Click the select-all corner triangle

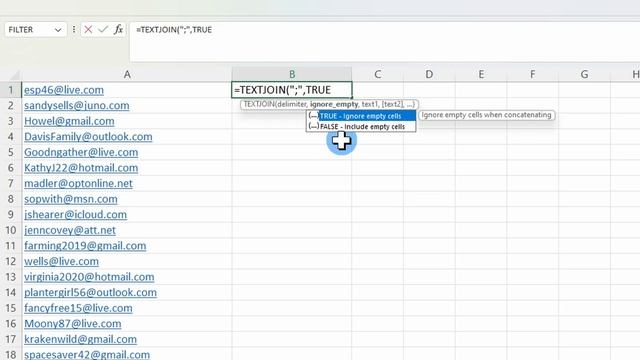coord(15,75)
